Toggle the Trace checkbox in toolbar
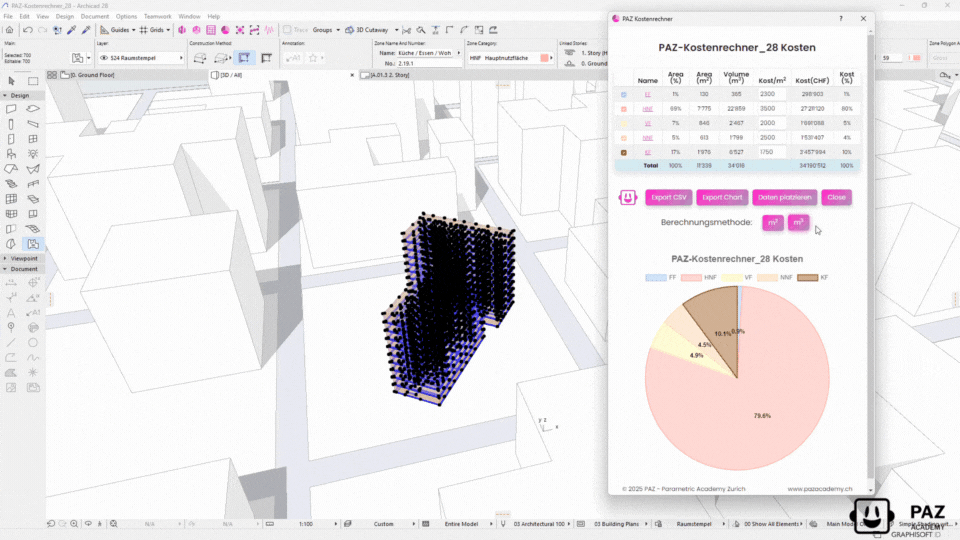Viewport: 960px width, 540px height. [287, 29]
